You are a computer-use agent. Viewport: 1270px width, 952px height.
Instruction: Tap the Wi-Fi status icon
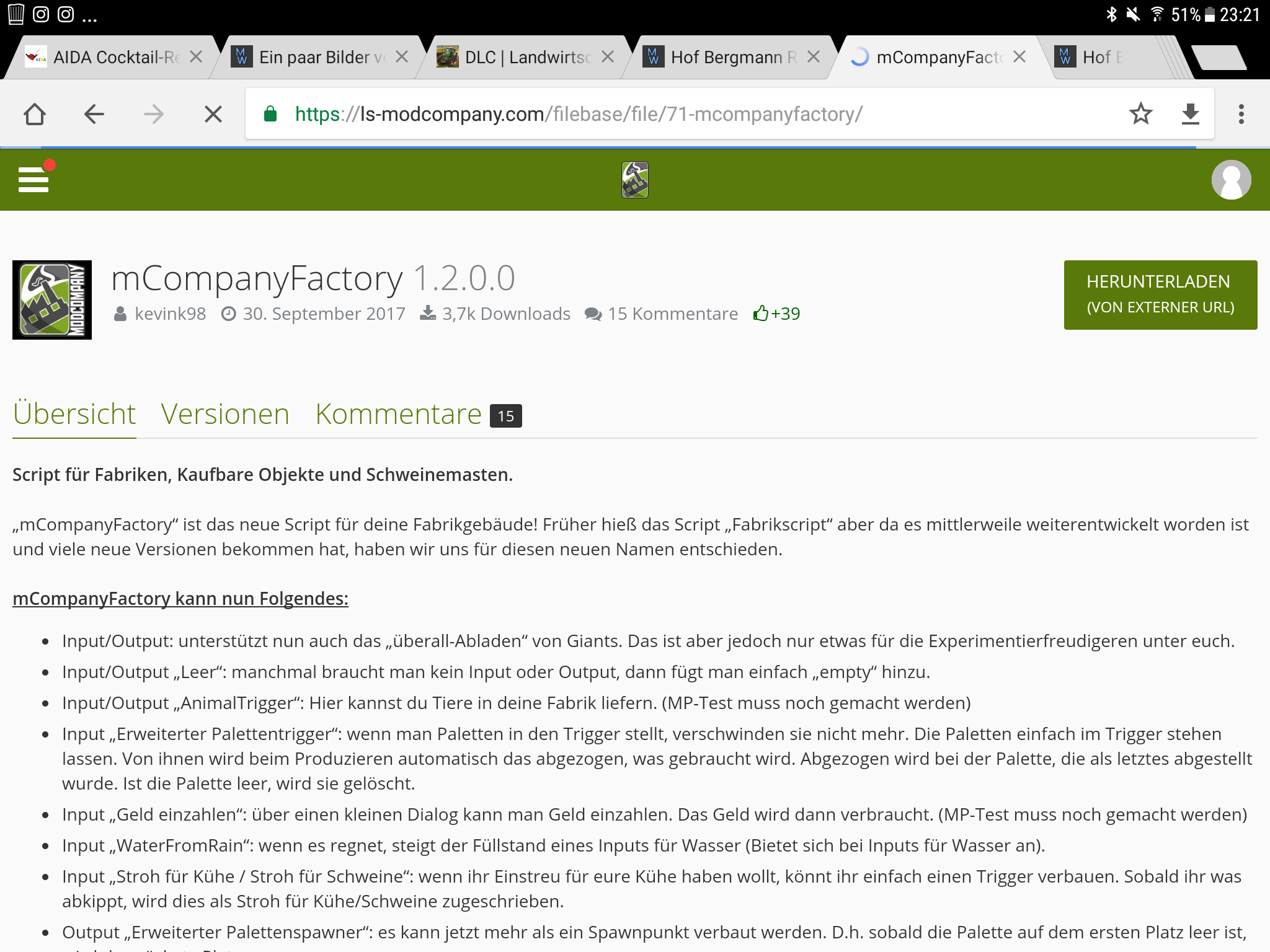[x=1157, y=14]
